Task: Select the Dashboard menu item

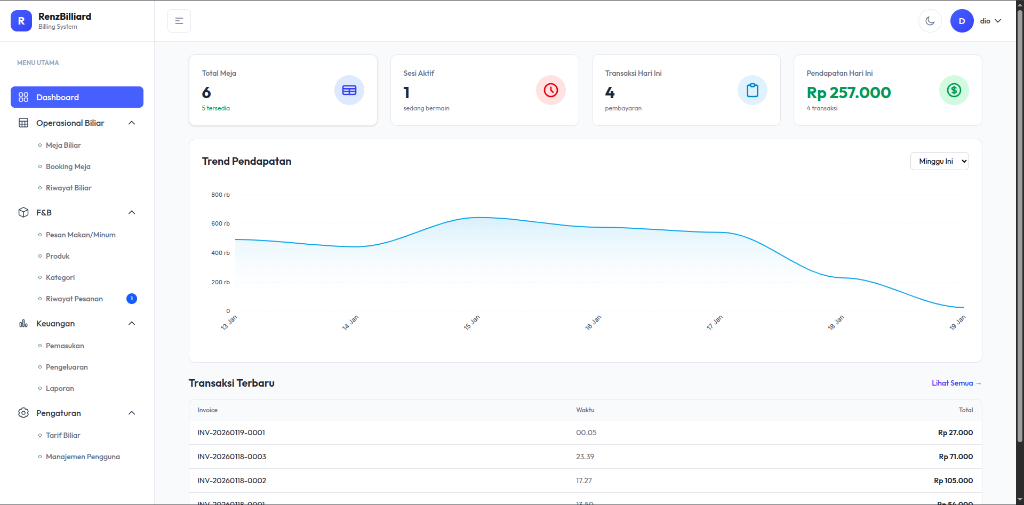Action: (77, 97)
